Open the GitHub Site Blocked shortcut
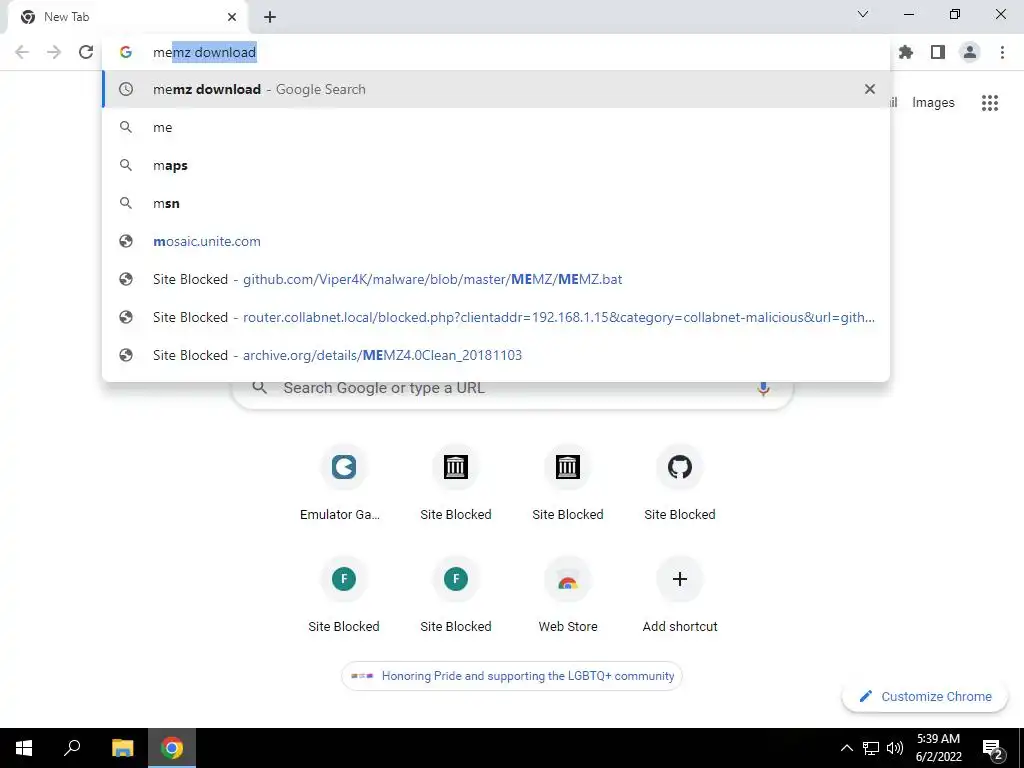 pos(680,484)
